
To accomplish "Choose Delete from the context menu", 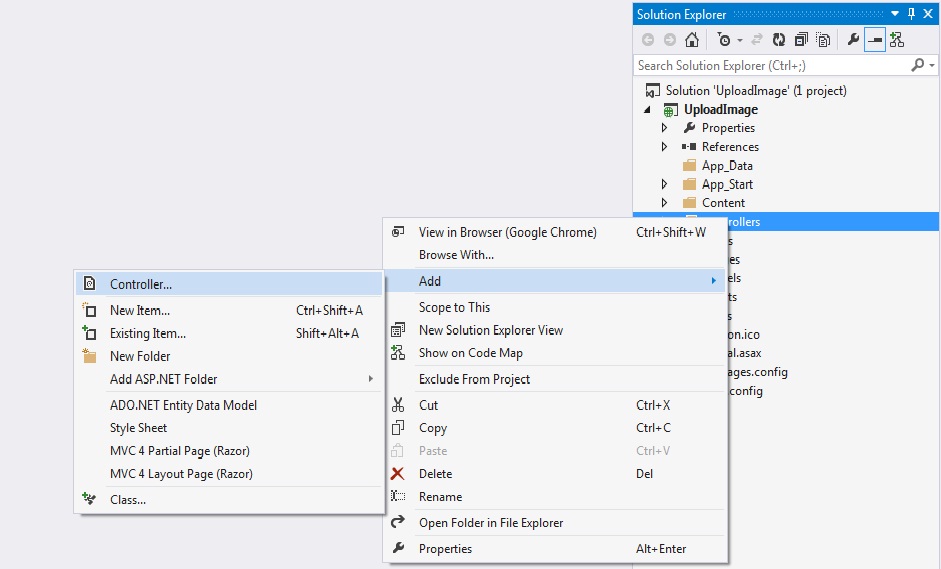I will point(555,474).
